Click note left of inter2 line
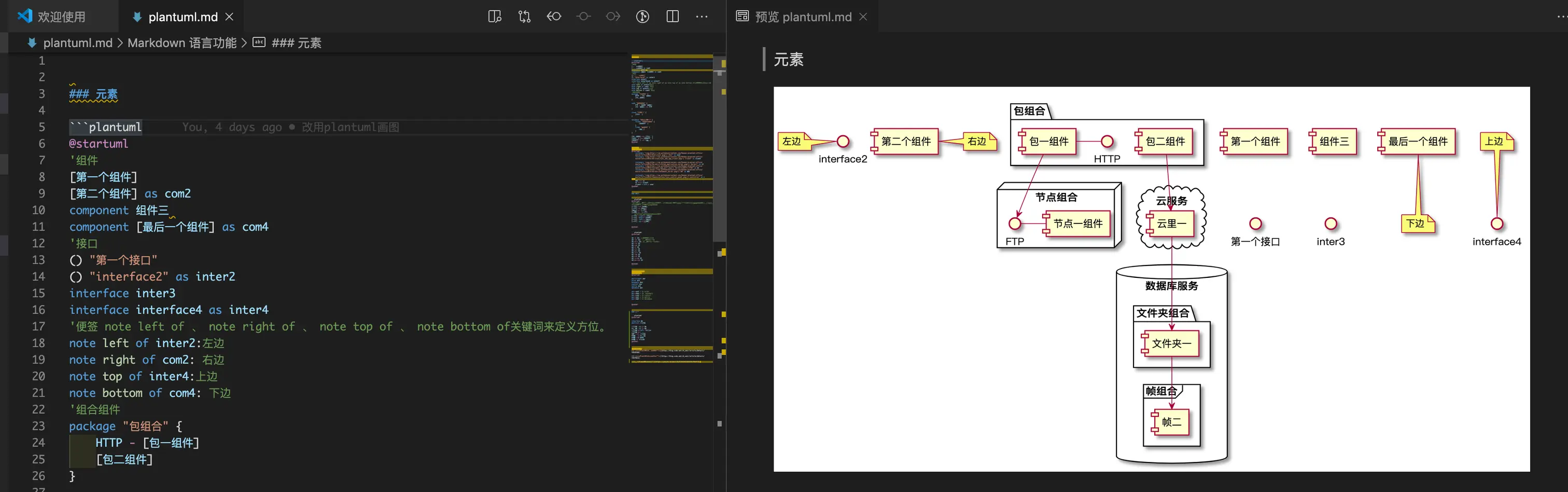 click(x=147, y=343)
